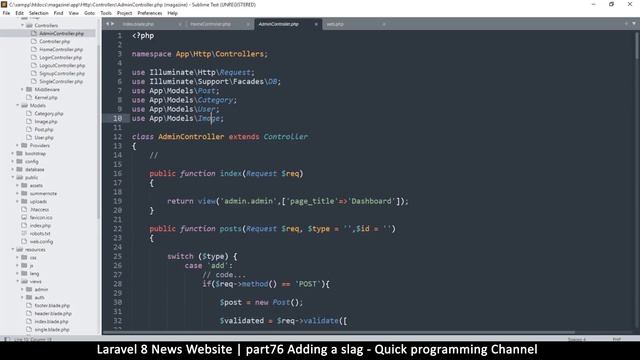The image size is (640, 360).
Task: Open the Help menu
Action: pyautogui.click(x=173, y=13)
